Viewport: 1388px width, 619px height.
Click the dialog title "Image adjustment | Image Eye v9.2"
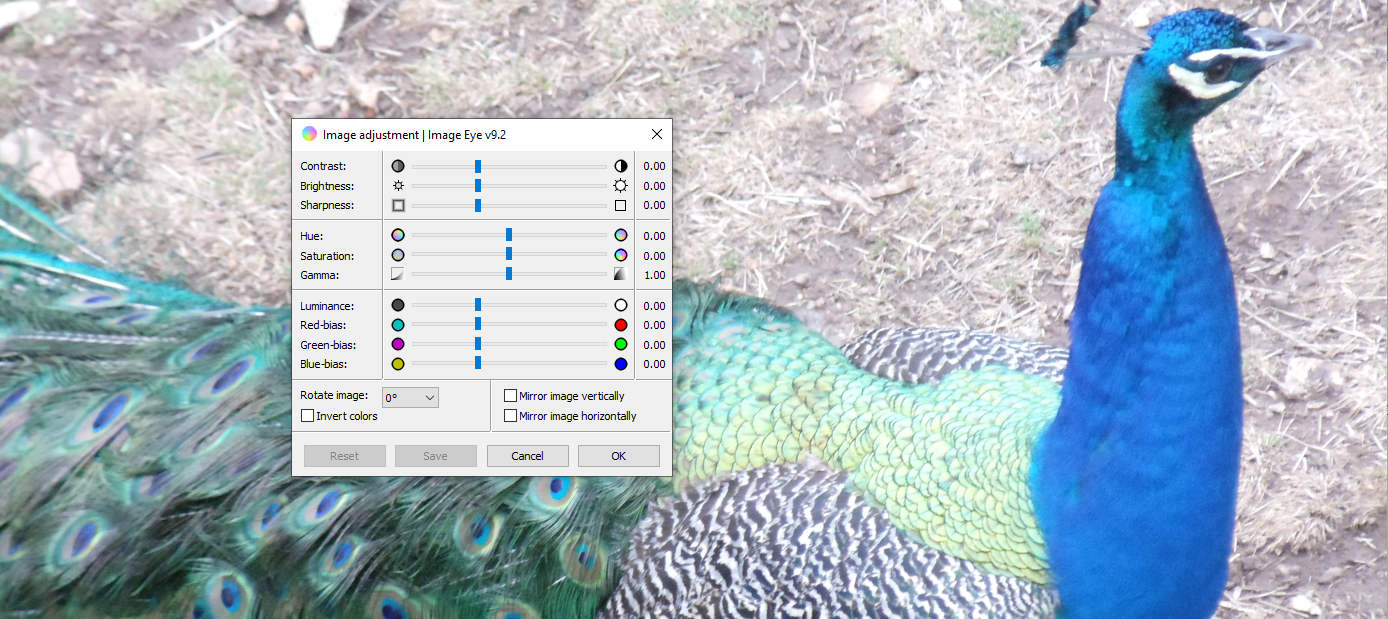point(414,135)
